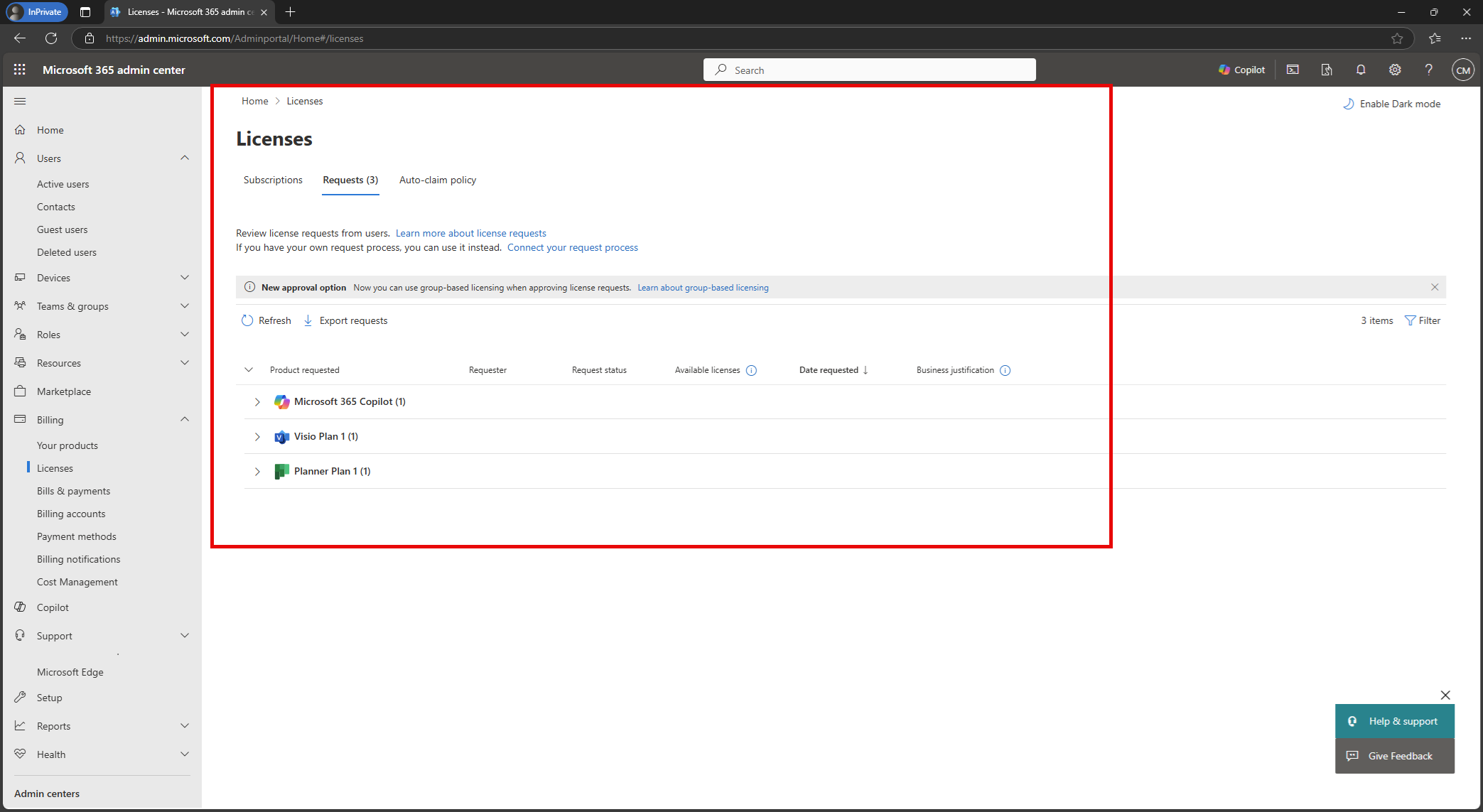Select the Requests tab in Licenses

click(349, 179)
